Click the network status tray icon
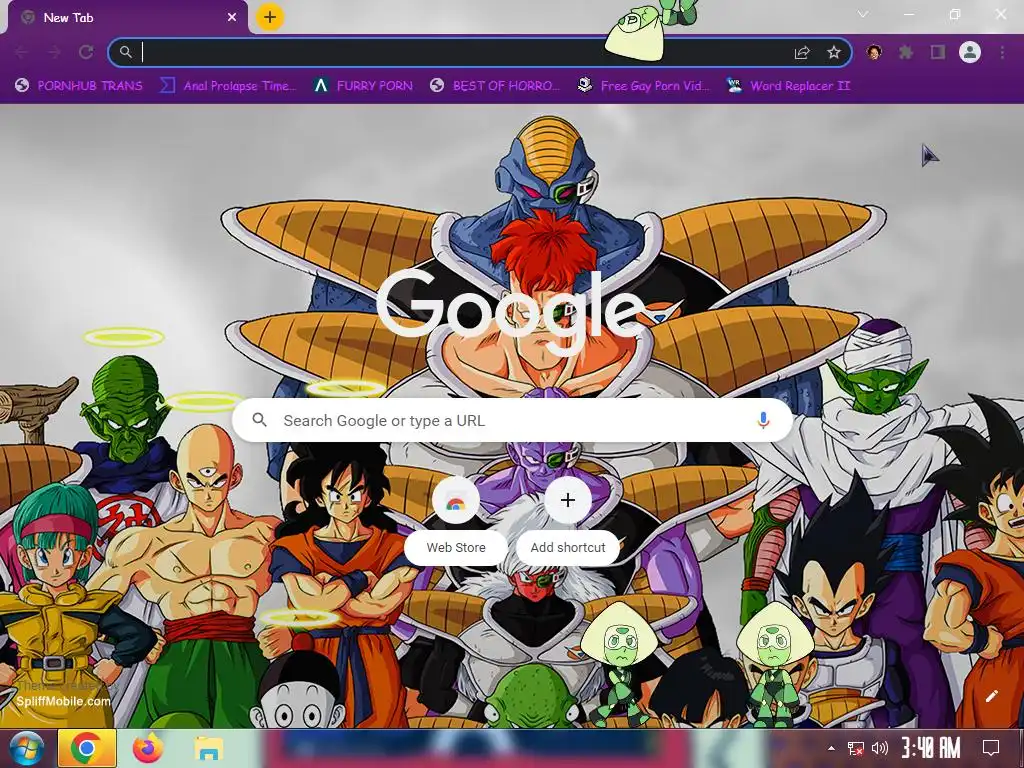This screenshot has height=768, width=1024. point(856,748)
